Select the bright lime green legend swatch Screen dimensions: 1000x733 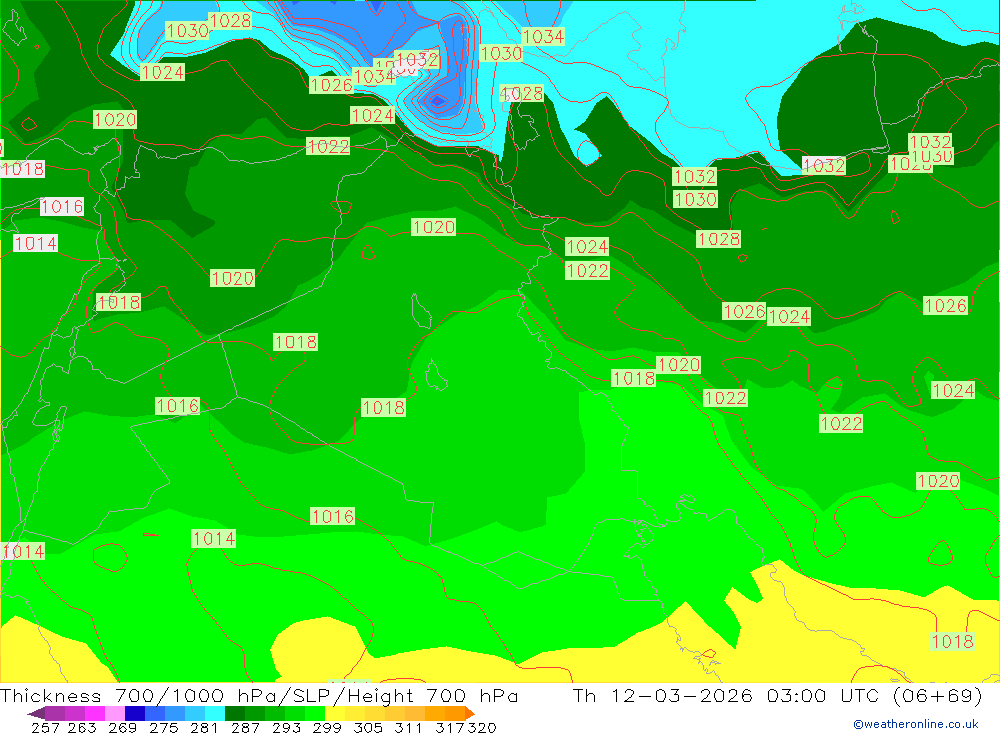(315, 713)
